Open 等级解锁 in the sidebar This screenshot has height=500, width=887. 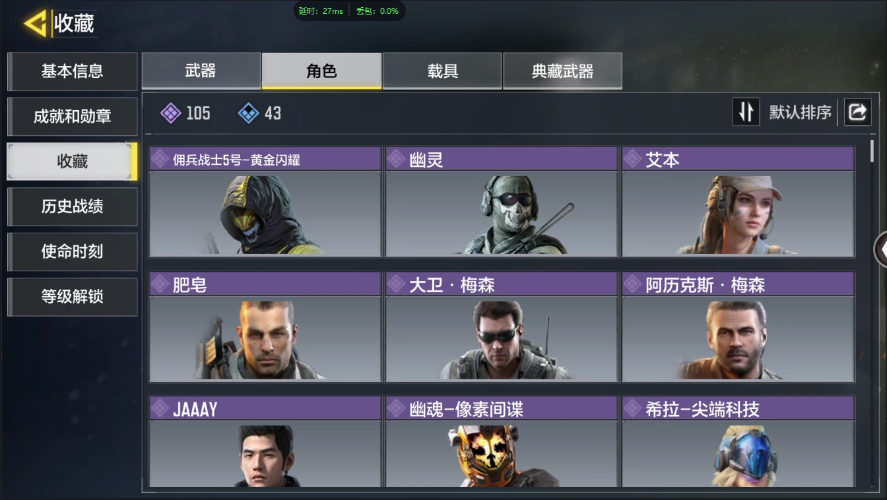(72, 296)
